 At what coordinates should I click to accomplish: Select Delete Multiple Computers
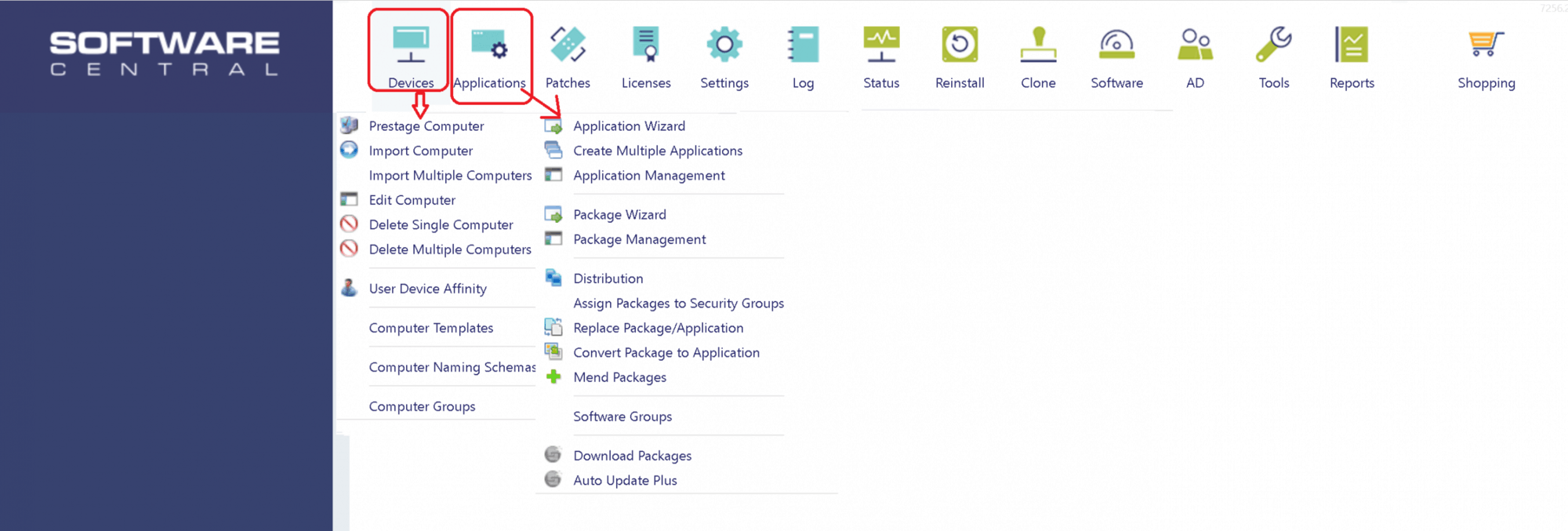click(x=451, y=249)
